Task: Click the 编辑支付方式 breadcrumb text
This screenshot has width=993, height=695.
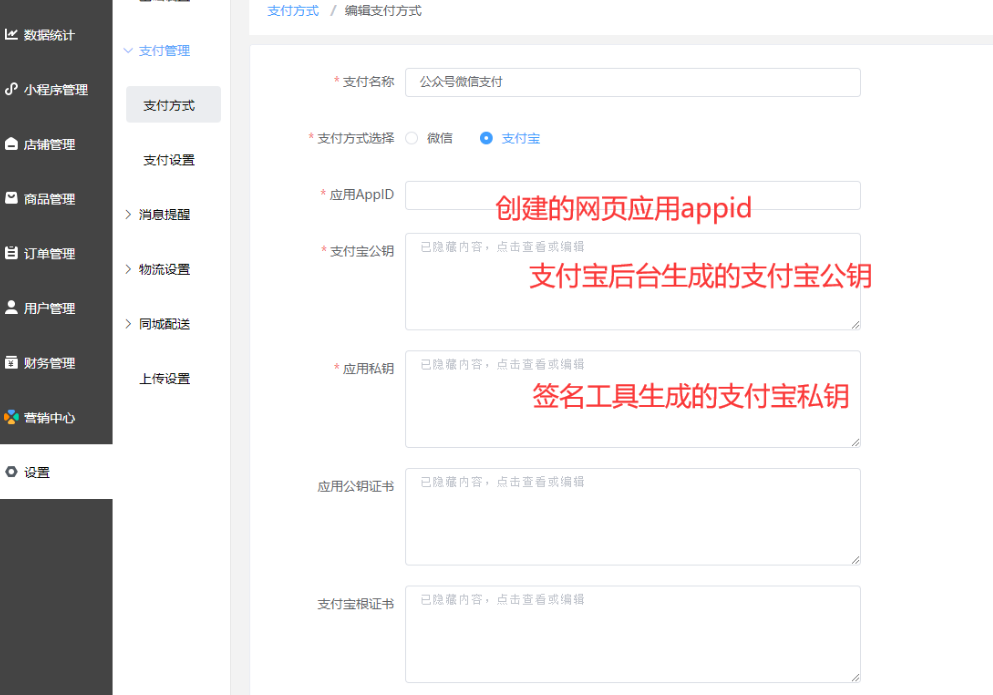Action: pyautogui.click(x=383, y=11)
